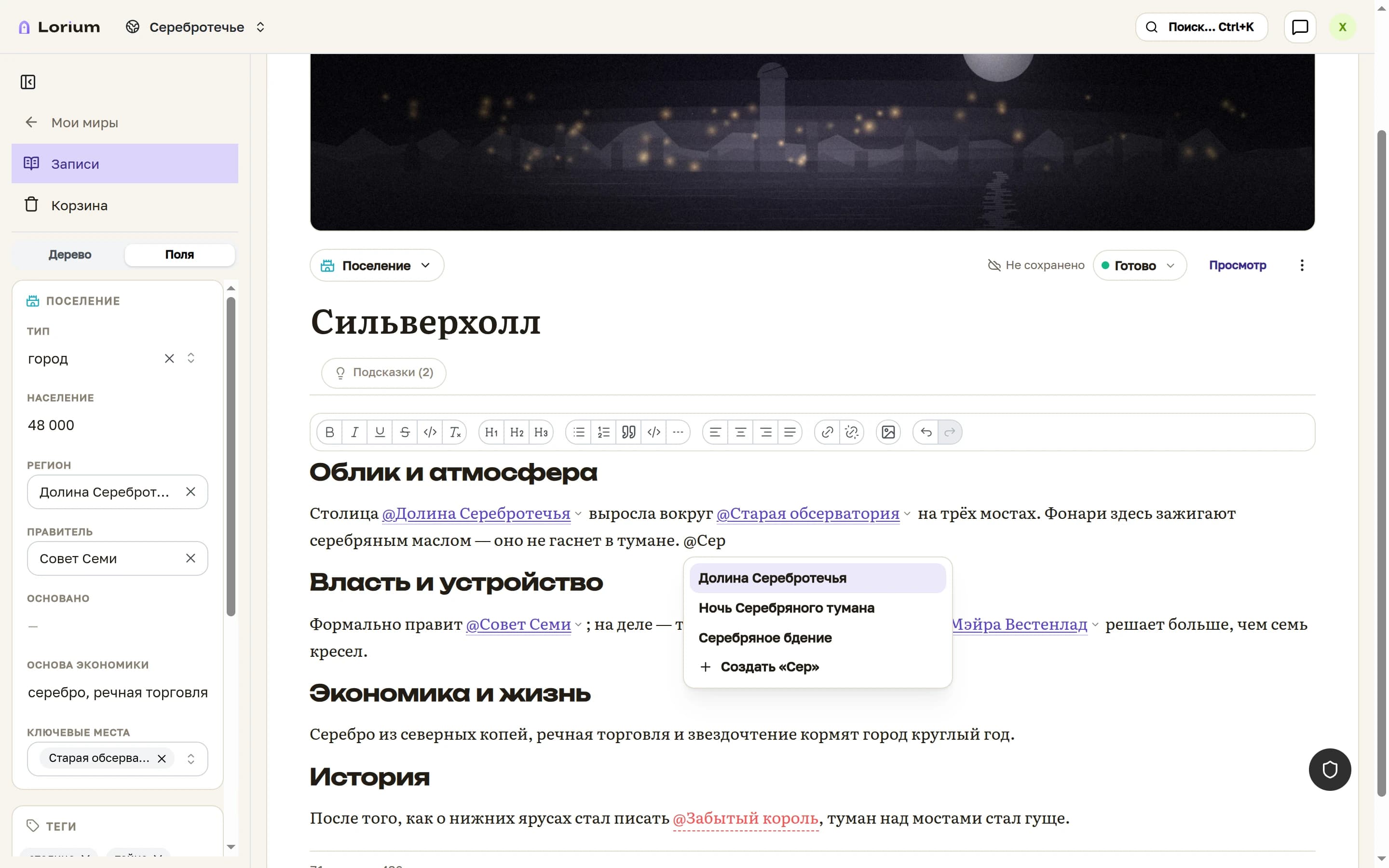Click the Сильверхолл title

(x=425, y=322)
